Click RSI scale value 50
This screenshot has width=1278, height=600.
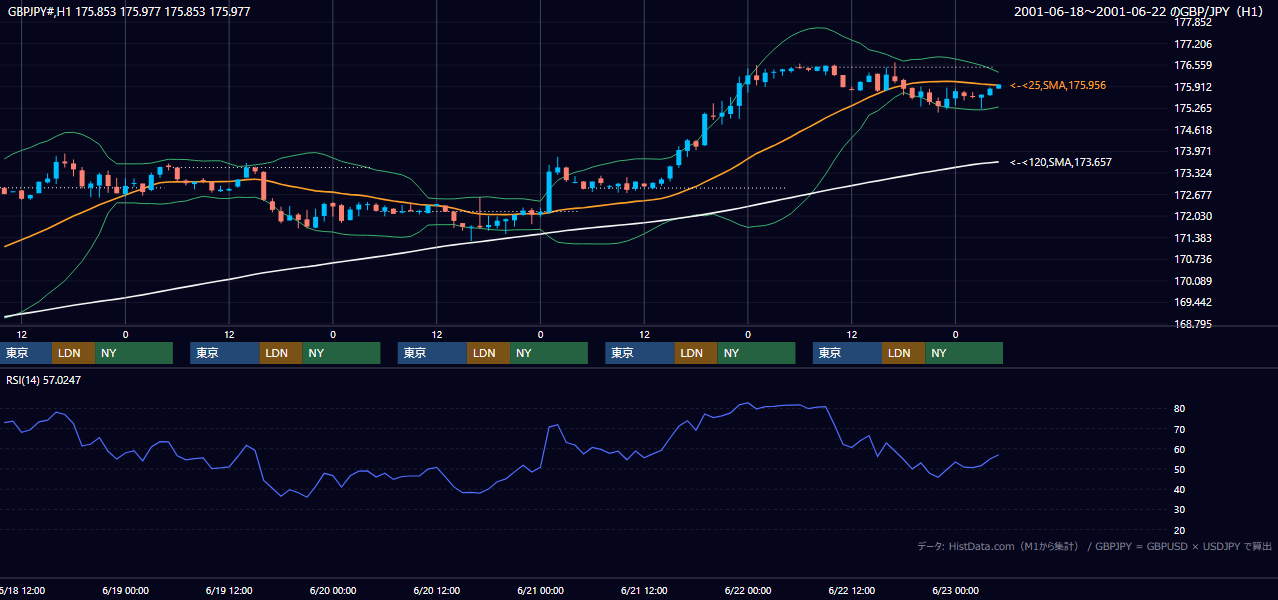1179,469
